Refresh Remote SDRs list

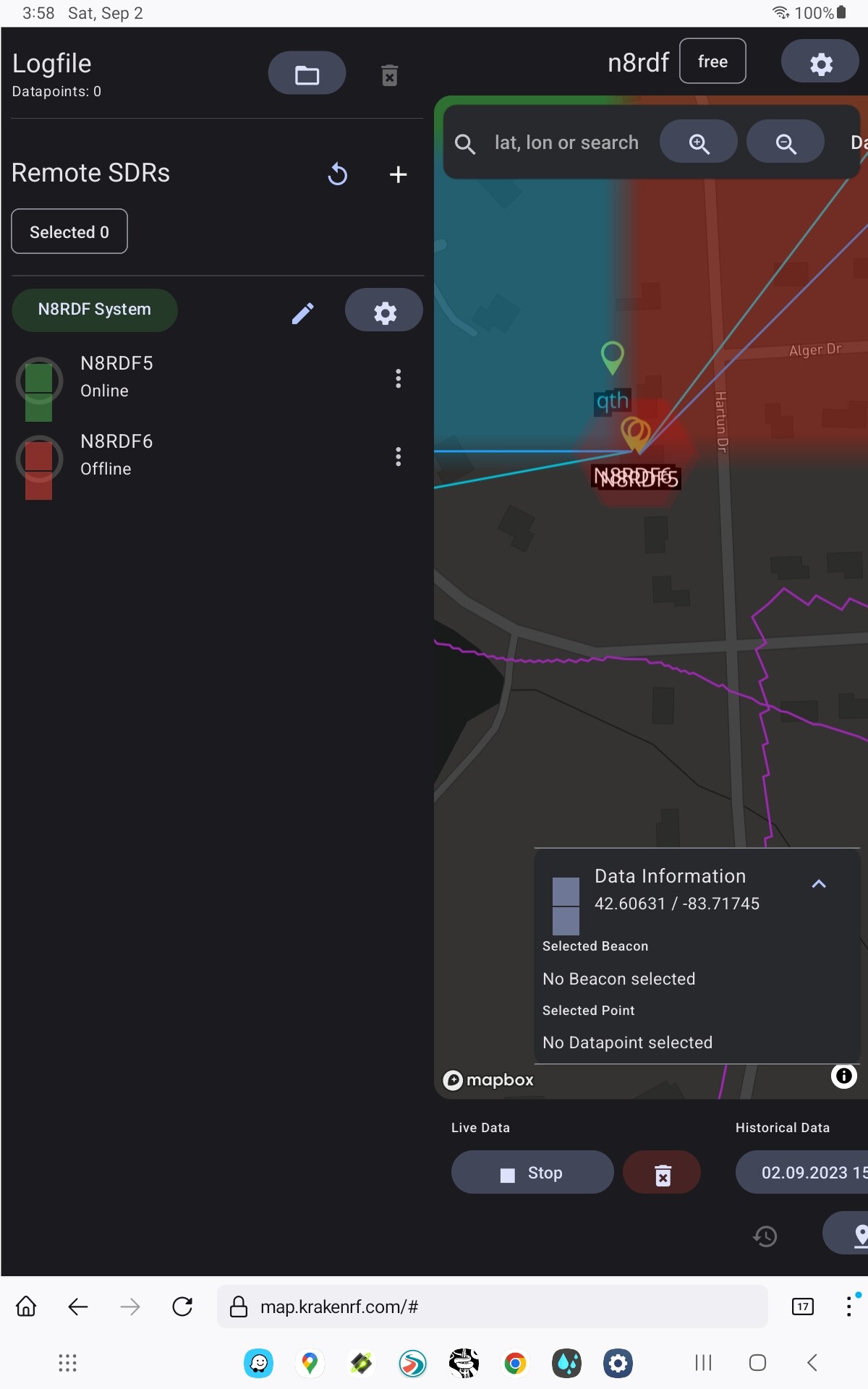(338, 174)
